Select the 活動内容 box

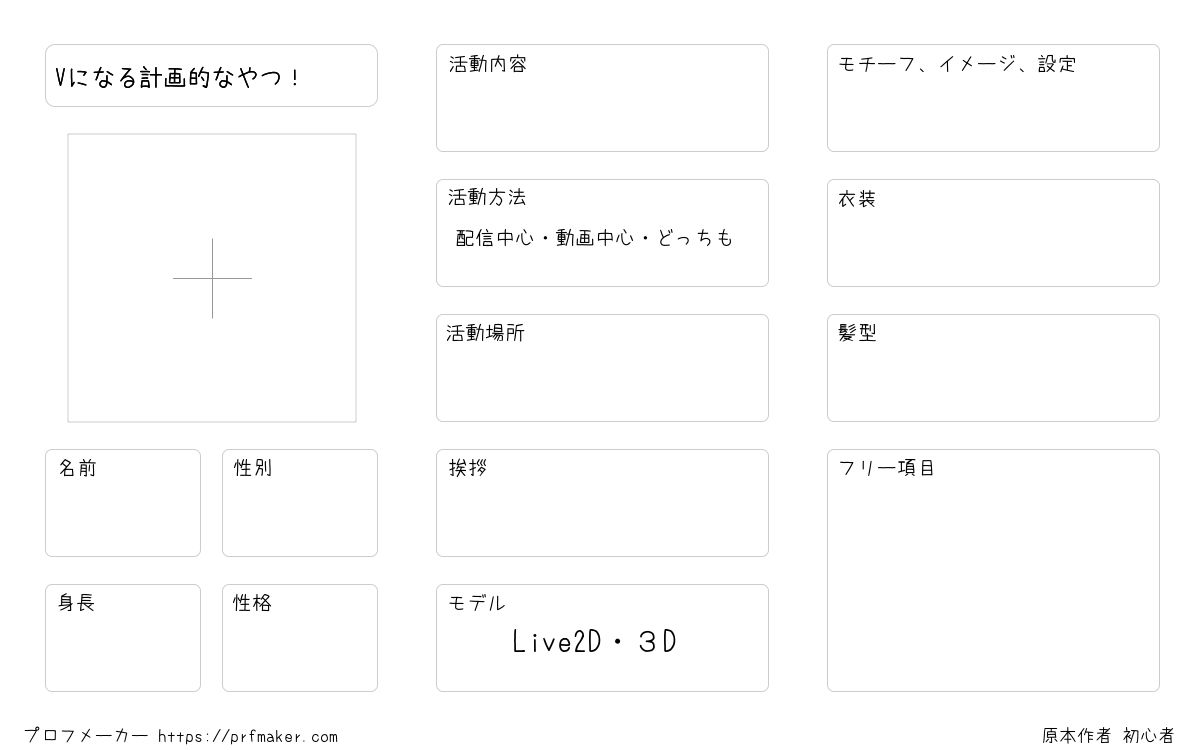[x=602, y=98]
